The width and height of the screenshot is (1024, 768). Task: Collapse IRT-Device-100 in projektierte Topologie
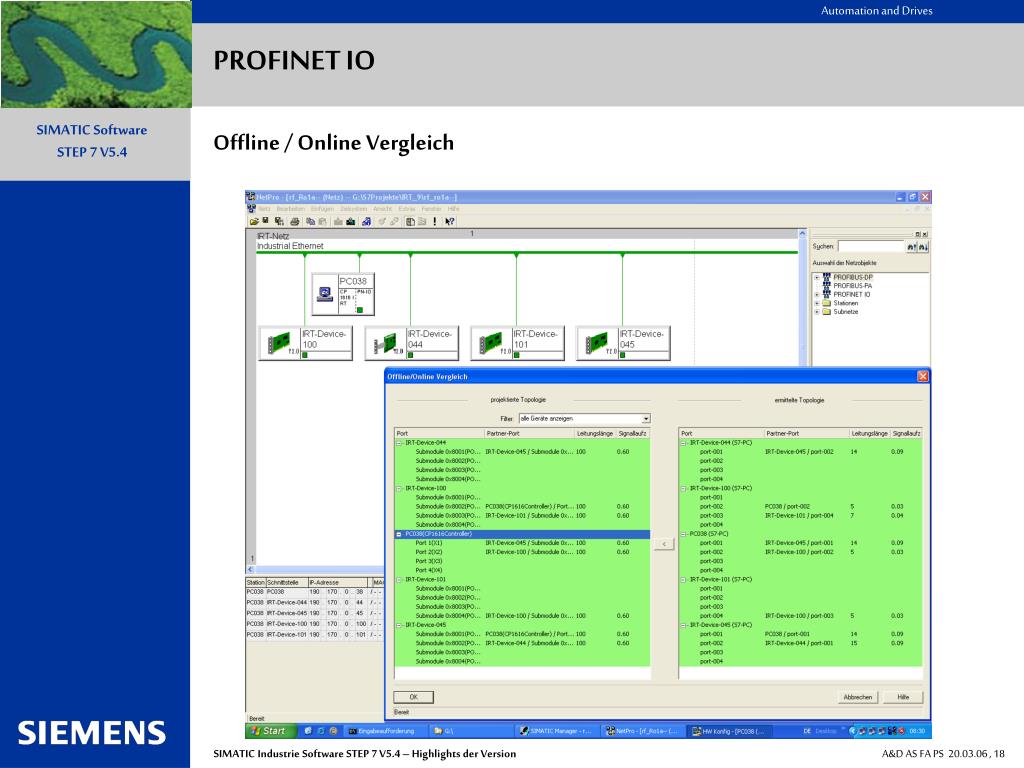[x=399, y=488]
